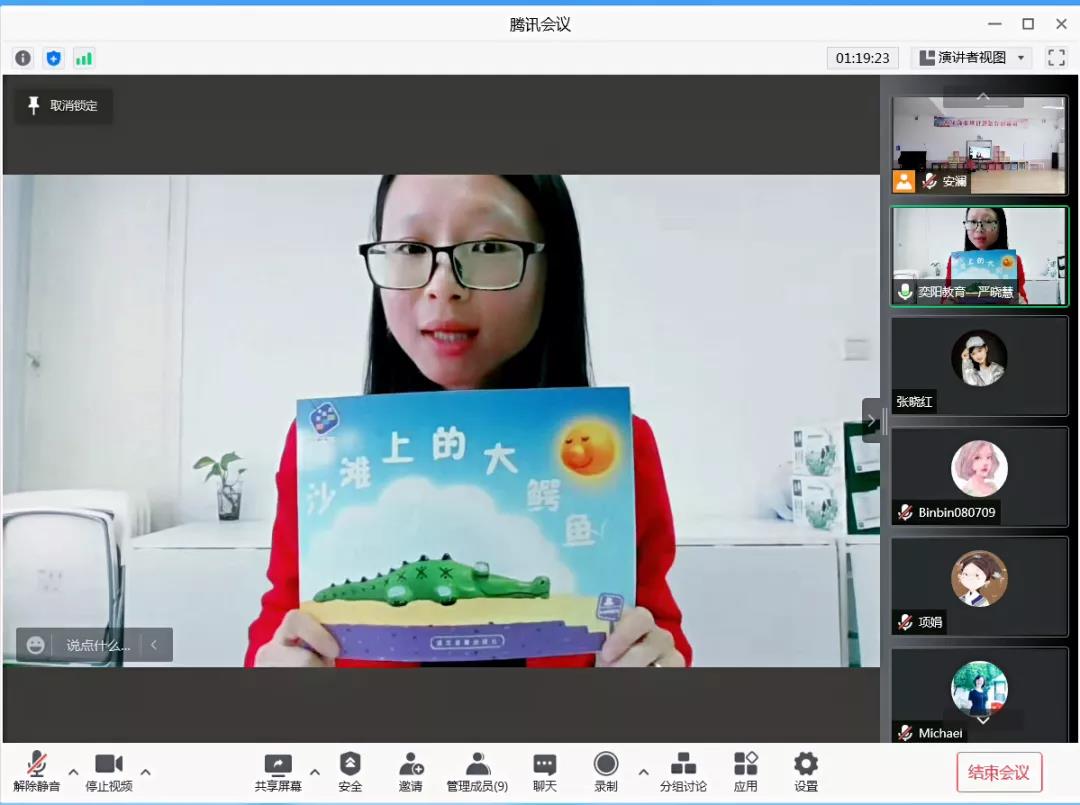
Task: Collapse the participant video sidebar
Action: coord(871,420)
